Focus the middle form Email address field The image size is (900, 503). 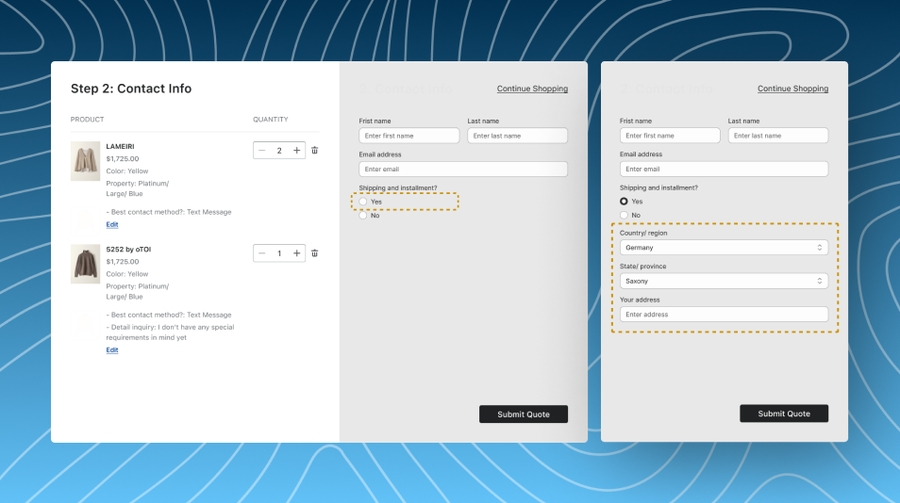(463, 169)
